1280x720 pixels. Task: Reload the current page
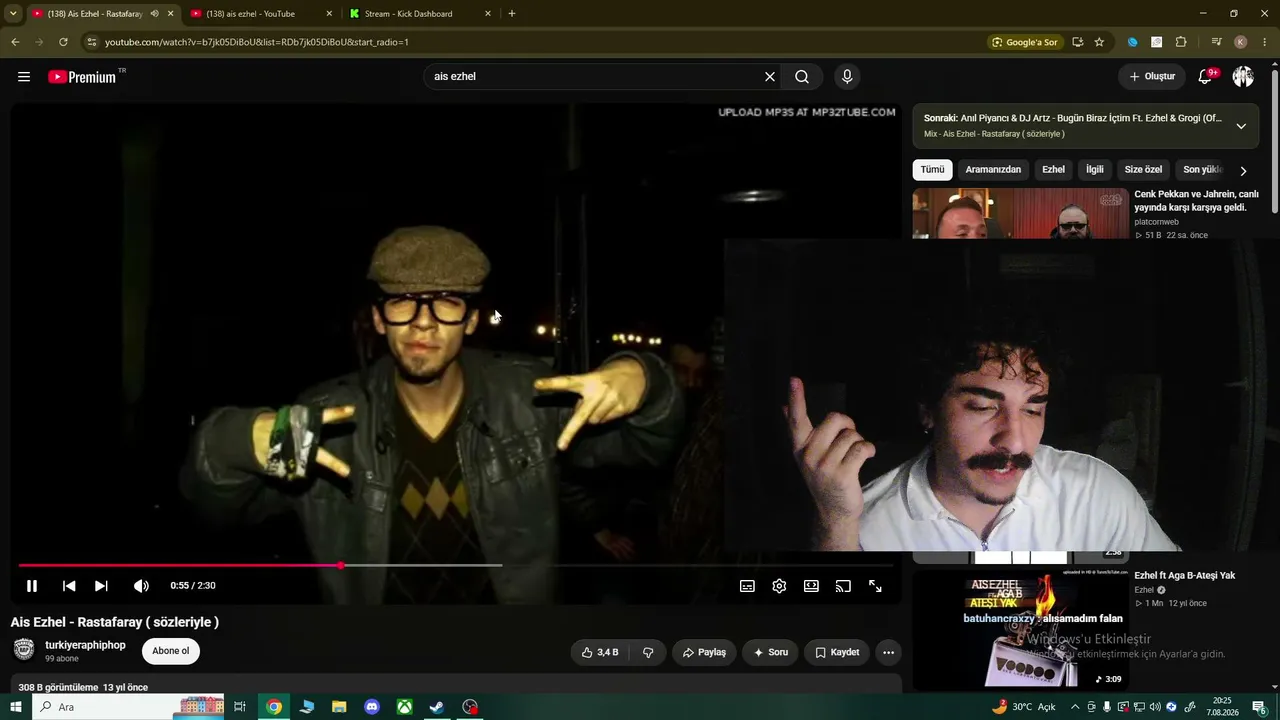(x=63, y=42)
